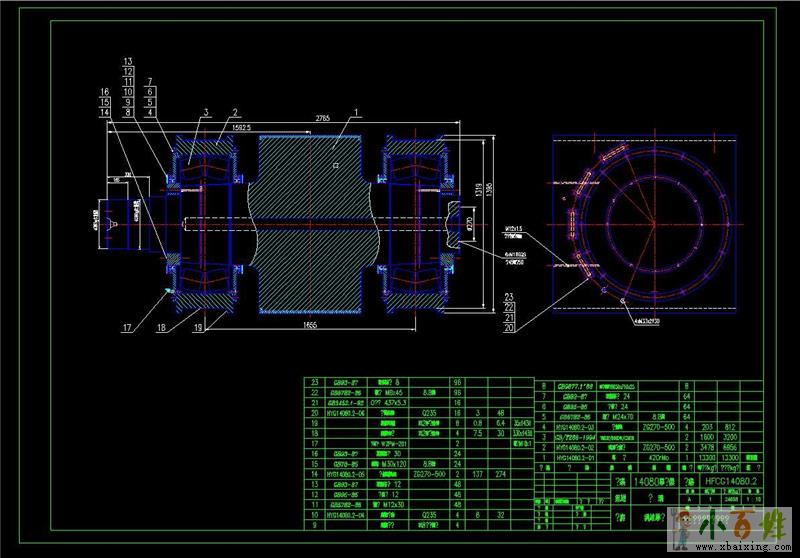Image resolution: width=800 pixels, height=558 pixels.
Task: Select the Q235 material cell in row 20
Action: (432, 411)
